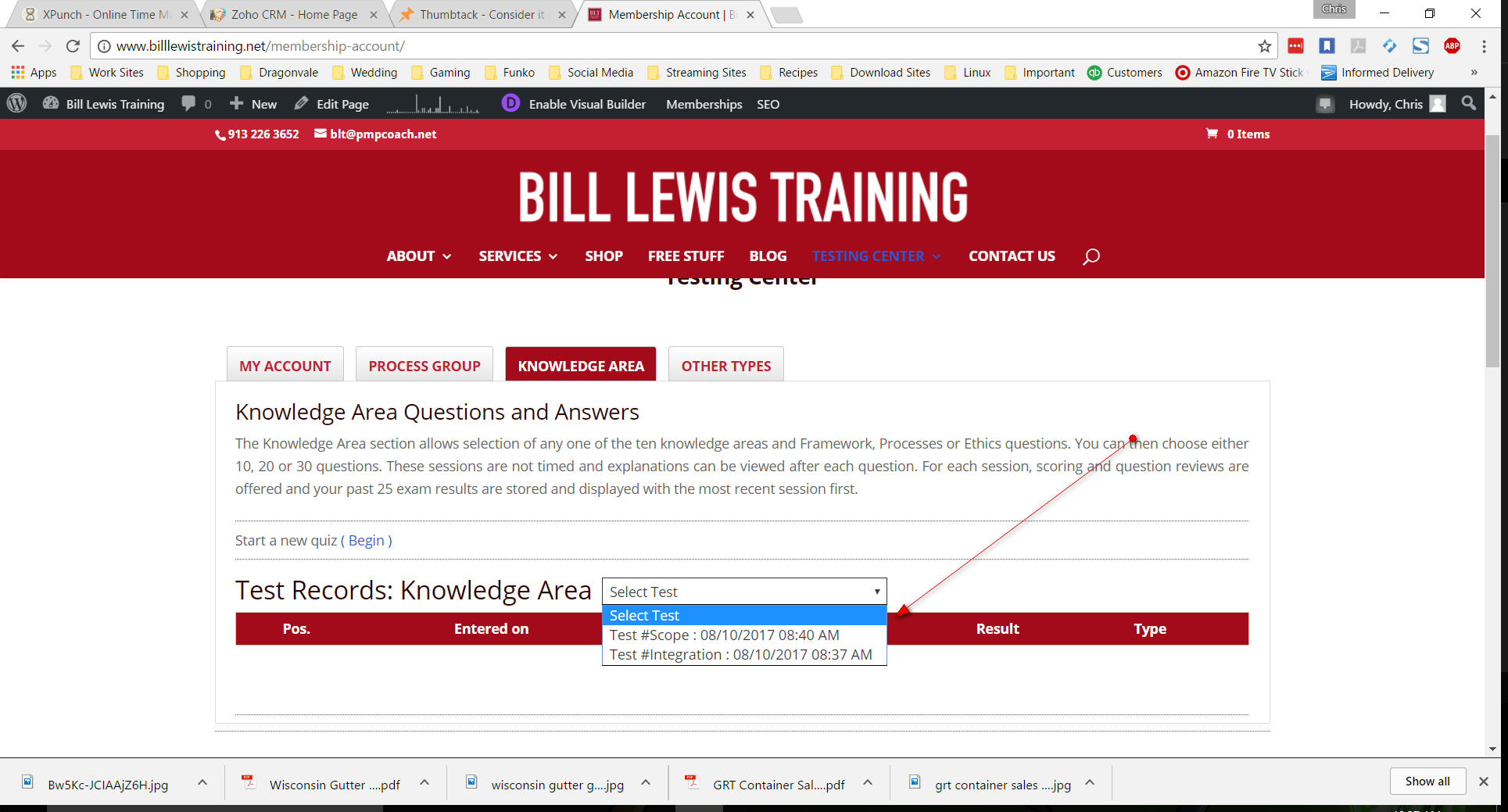Open the AdBlock Plus extension icon
Viewport: 1508px width, 812px height.
[x=1452, y=46]
